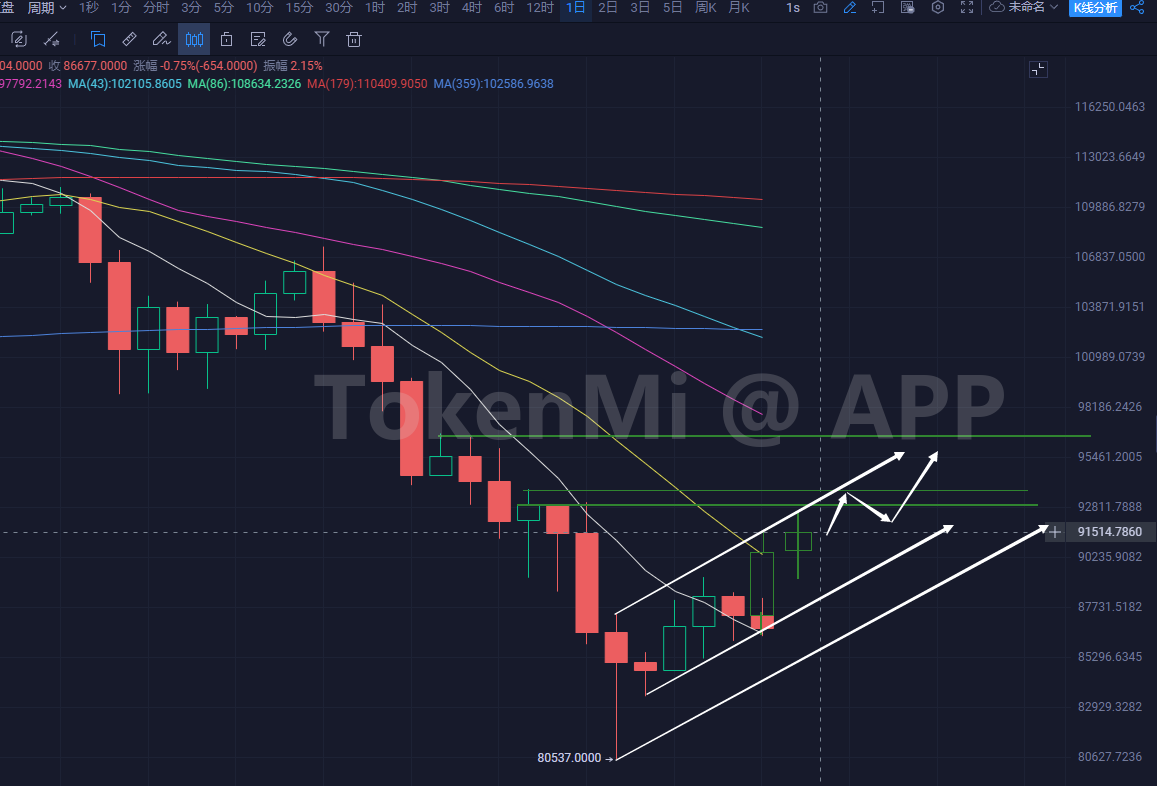
Task: Select the ruler measure tool
Action: 129,40
